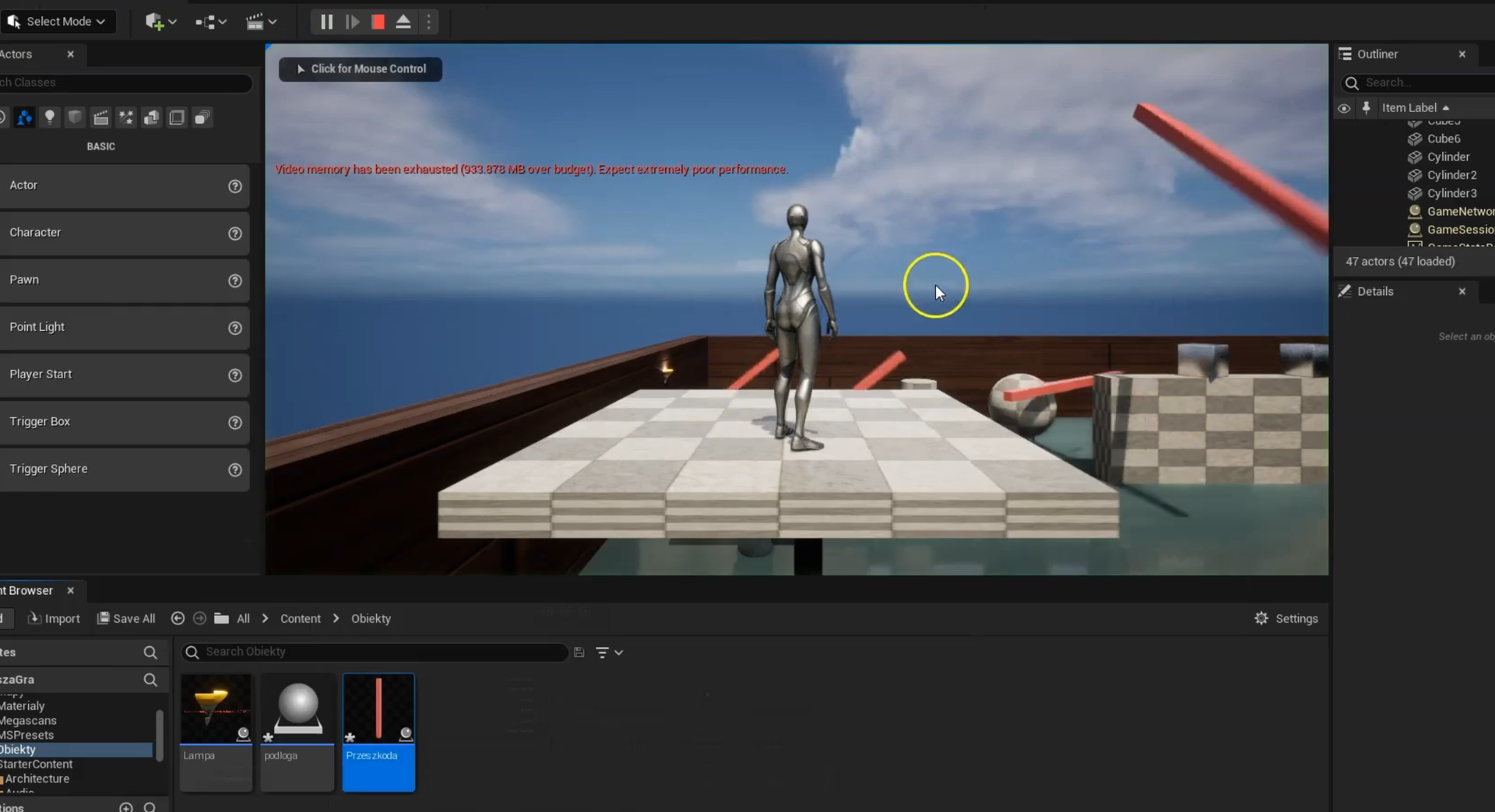Pause the running simulation

point(326,22)
